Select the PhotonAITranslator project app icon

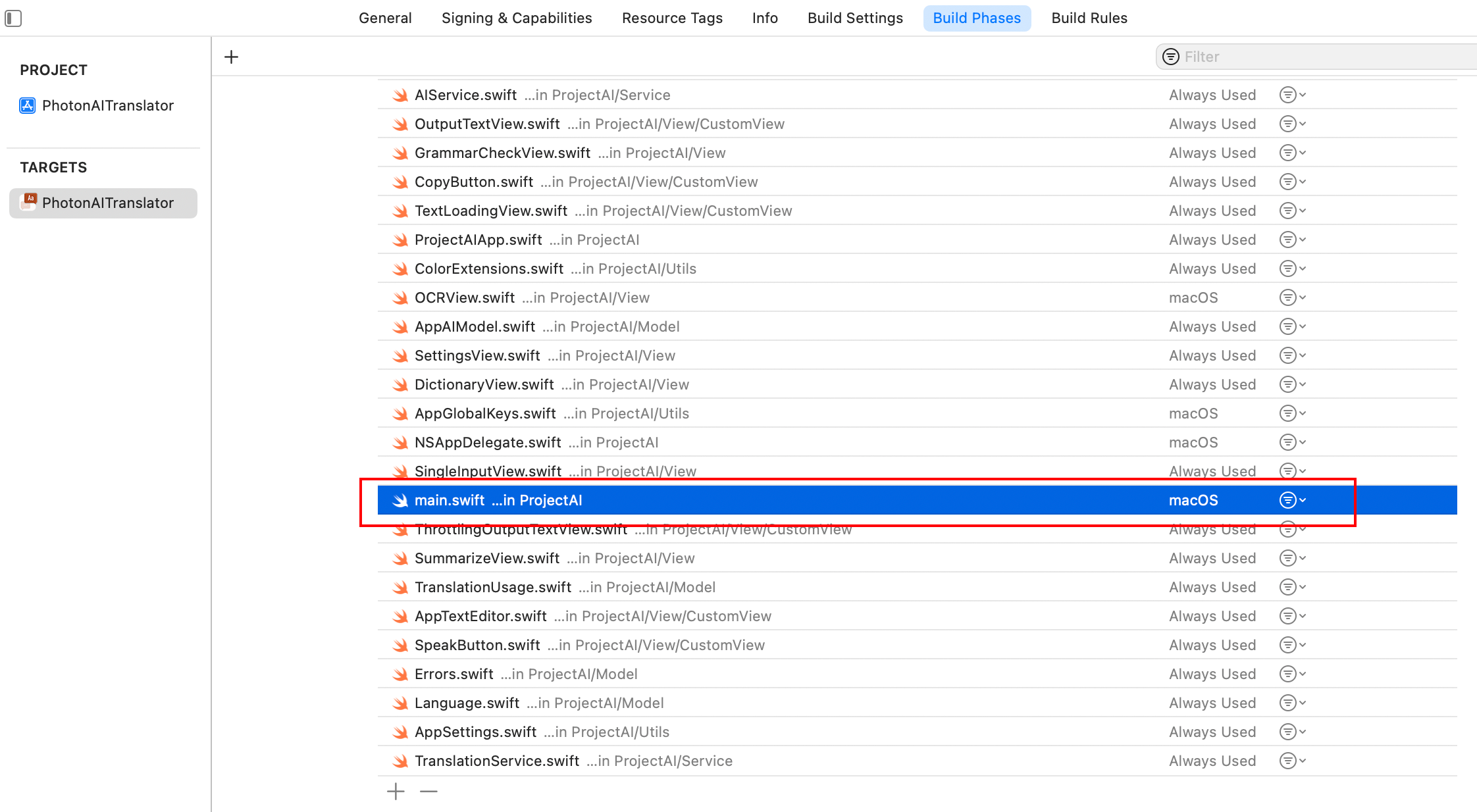click(x=27, y=105)
